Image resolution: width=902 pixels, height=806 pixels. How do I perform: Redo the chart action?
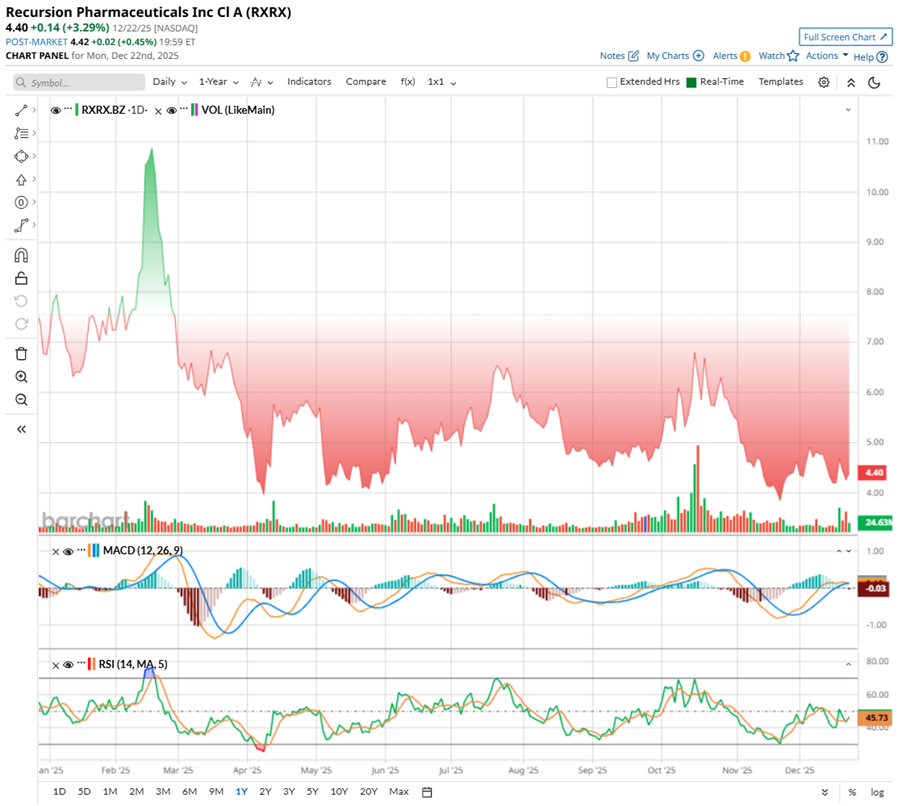pyautogui.click(x=21, y=324)
